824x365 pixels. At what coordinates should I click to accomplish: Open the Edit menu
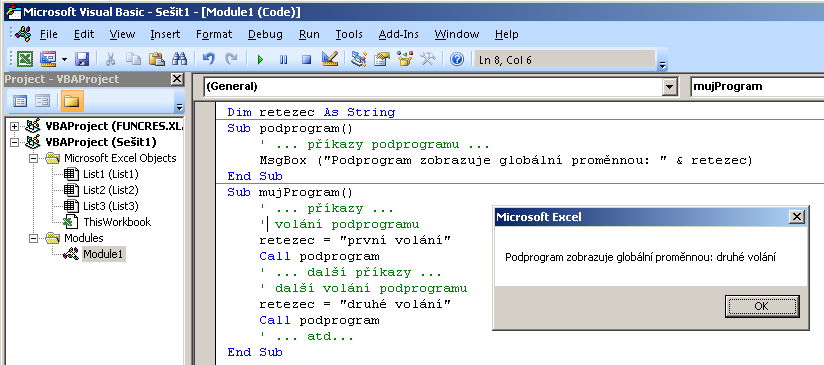pyautogui.click(x=84, y=34)
